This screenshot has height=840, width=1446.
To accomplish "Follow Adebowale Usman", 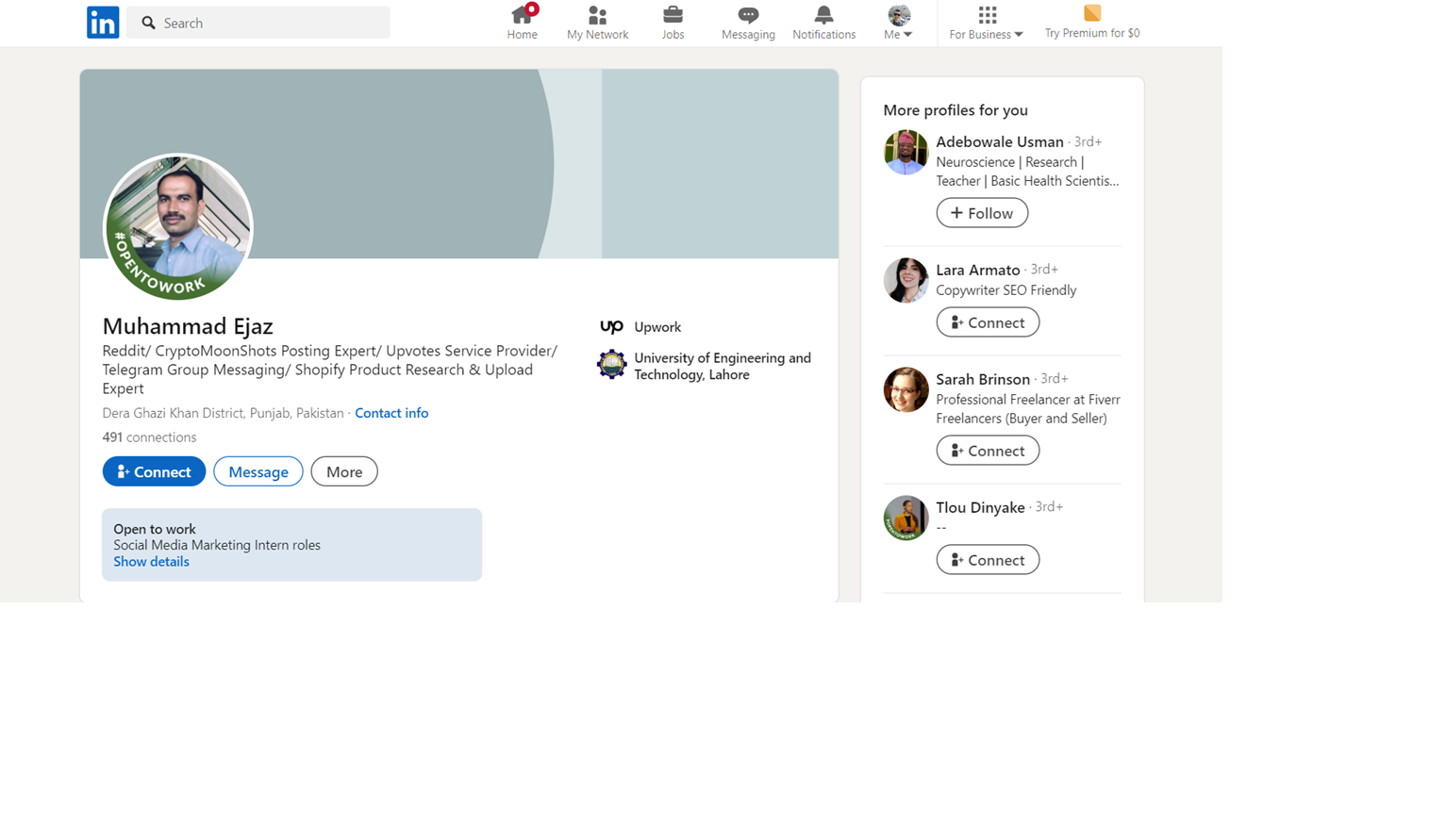I will pyautogui.click(x=982, y=213).
